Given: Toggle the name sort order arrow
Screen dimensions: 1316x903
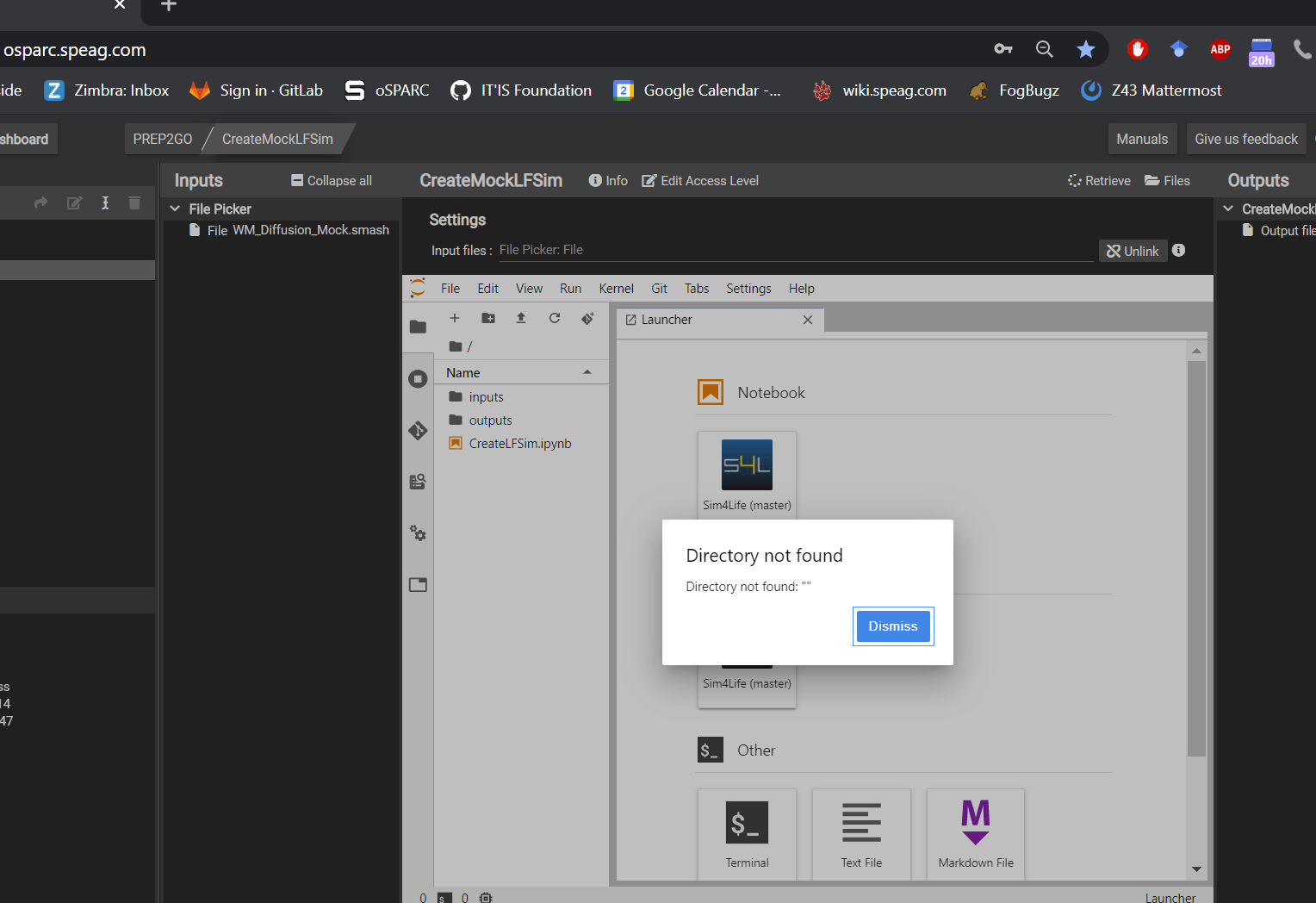Looking at the screenshot, I should (x=587, y=371).
